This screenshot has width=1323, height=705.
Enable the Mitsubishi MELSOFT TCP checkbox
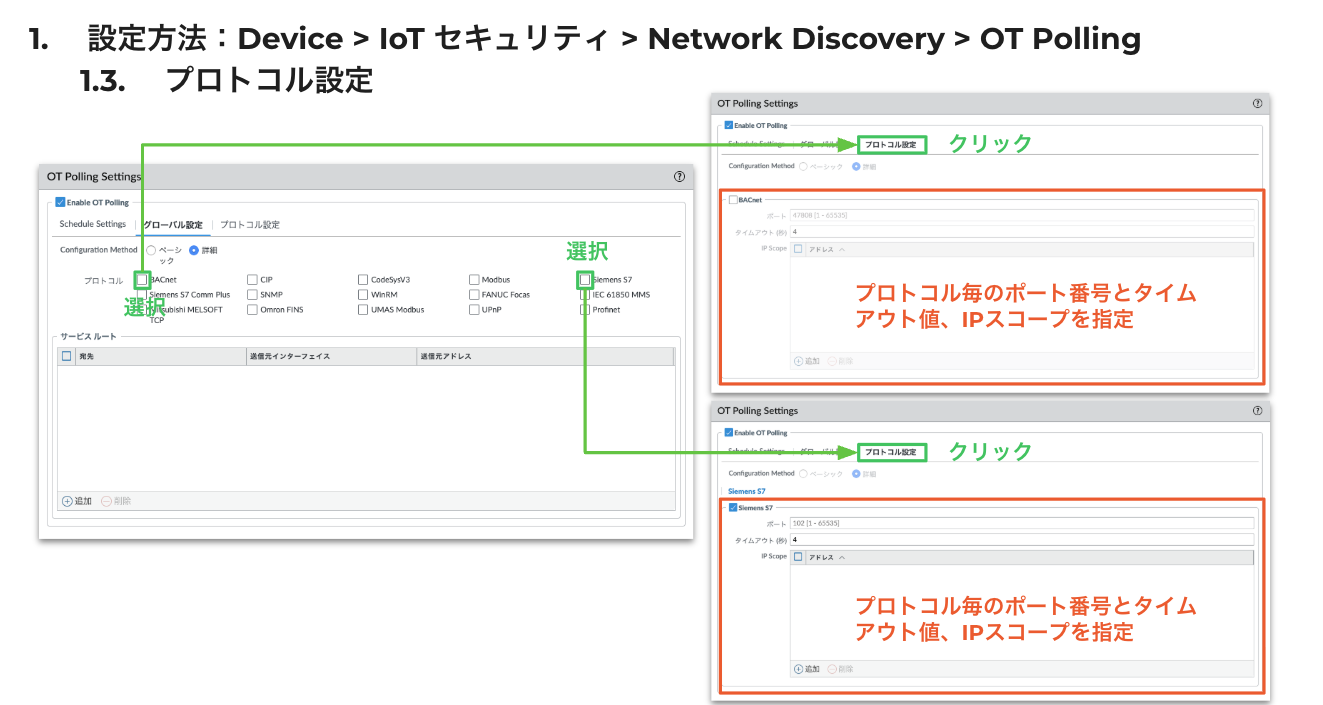coord(142,310)
